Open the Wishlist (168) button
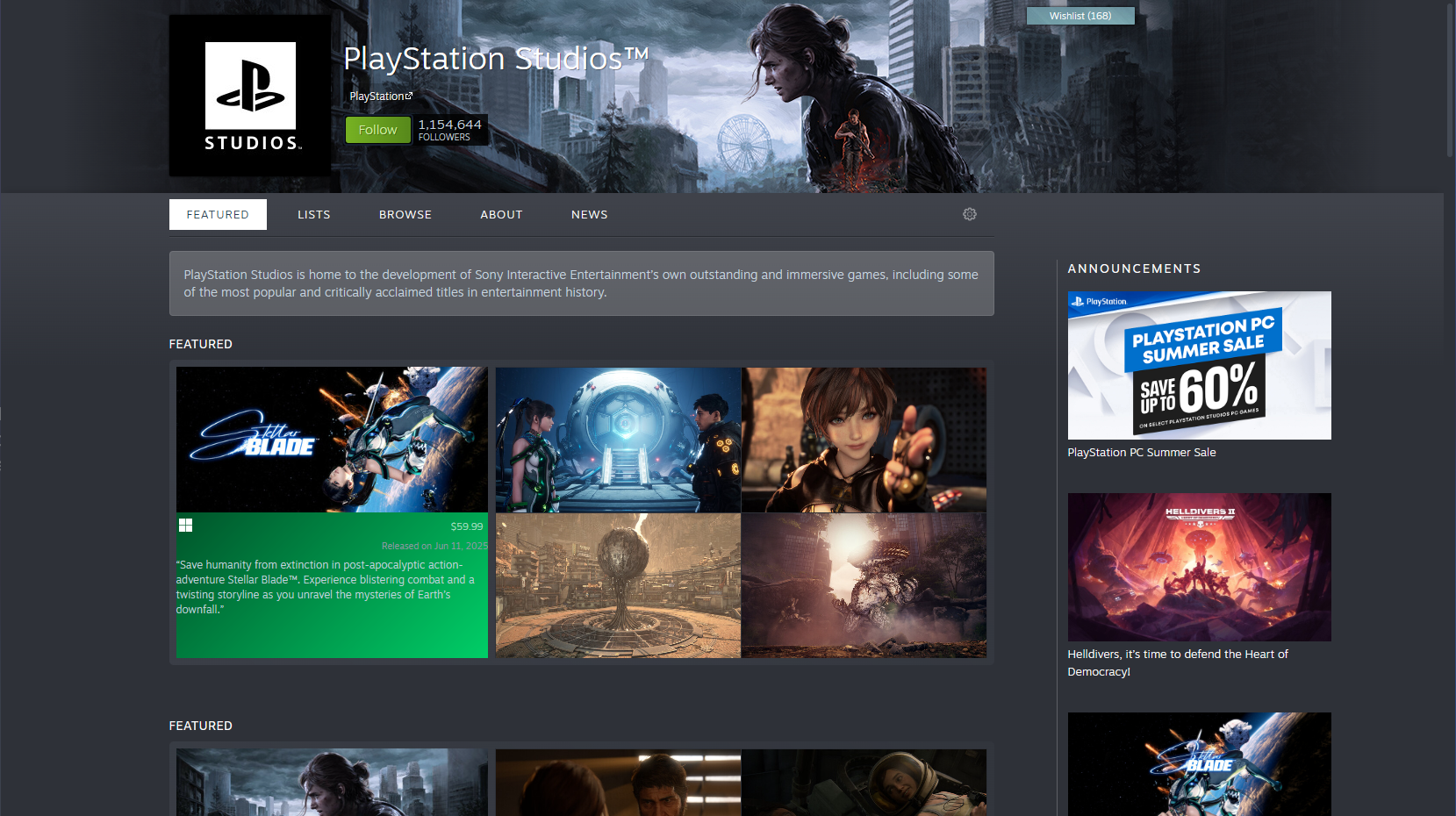This screenshot has width=1456, height=816. coord(1080,16)
